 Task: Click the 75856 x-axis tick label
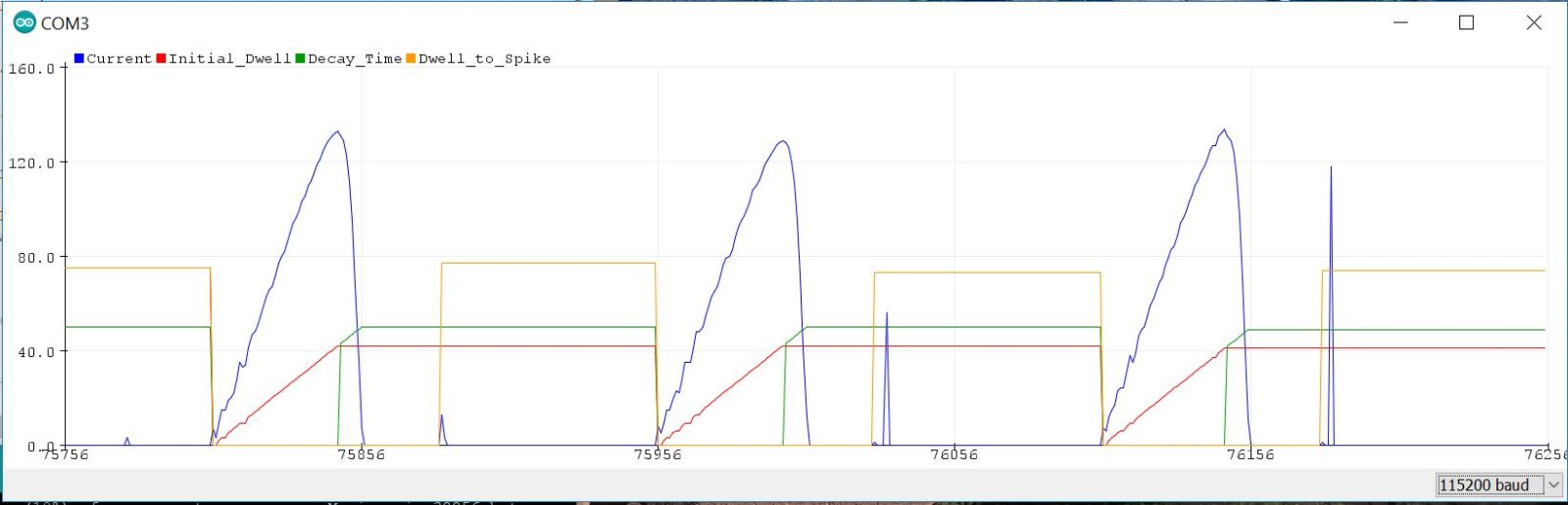[x=361, y=454]
